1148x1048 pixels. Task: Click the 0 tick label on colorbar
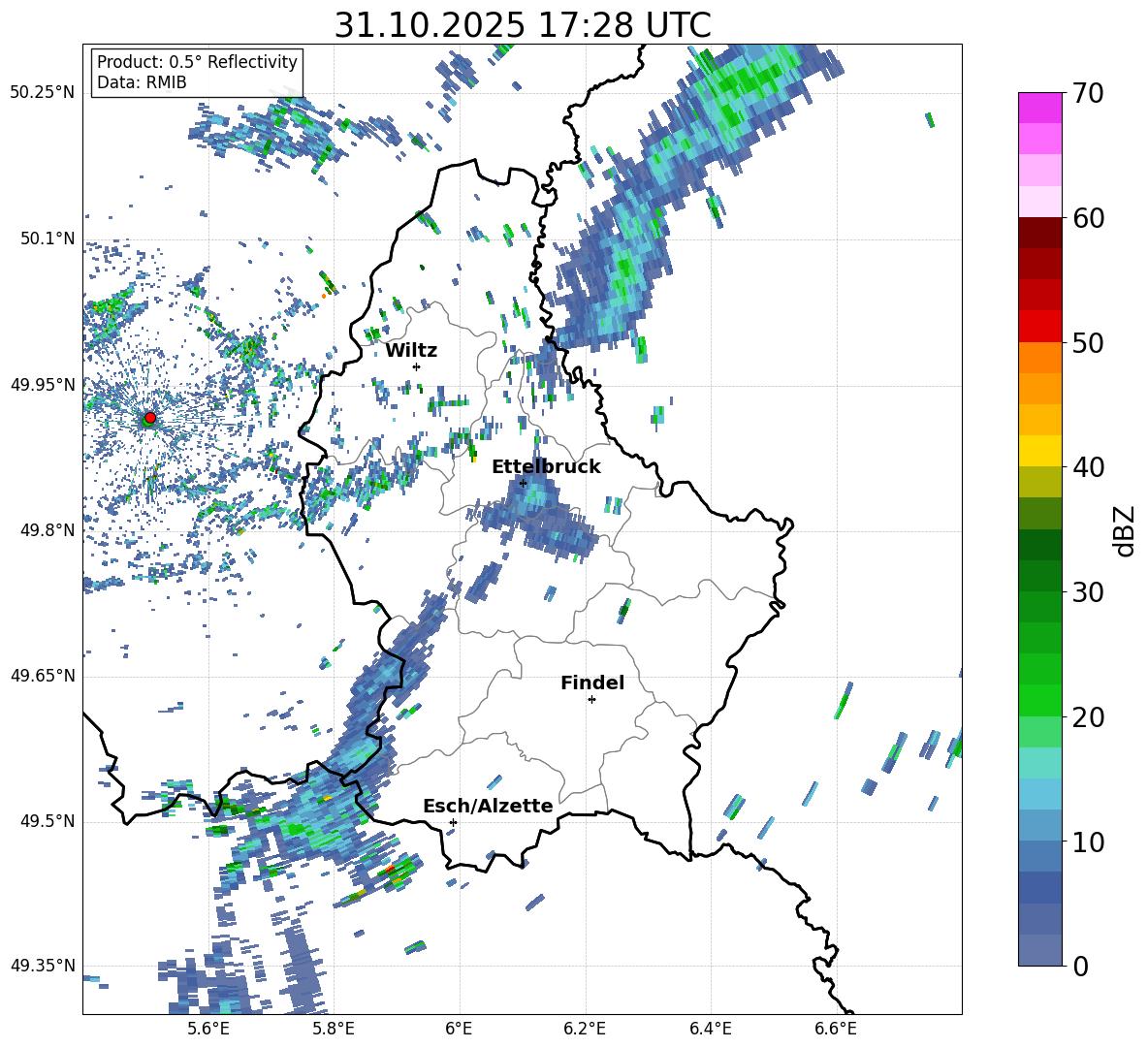pyautogui.click(x=1080, y=966)
